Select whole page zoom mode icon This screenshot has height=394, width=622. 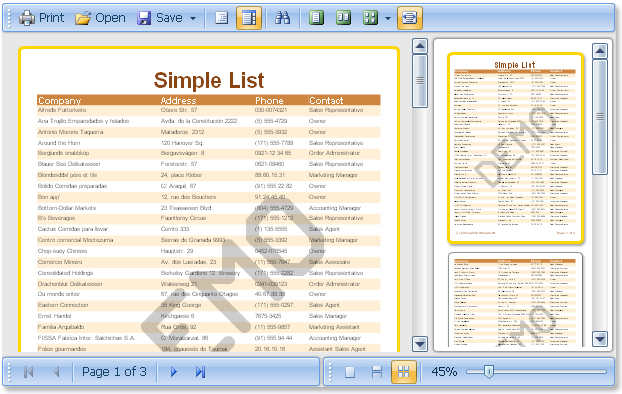[349, 372]
